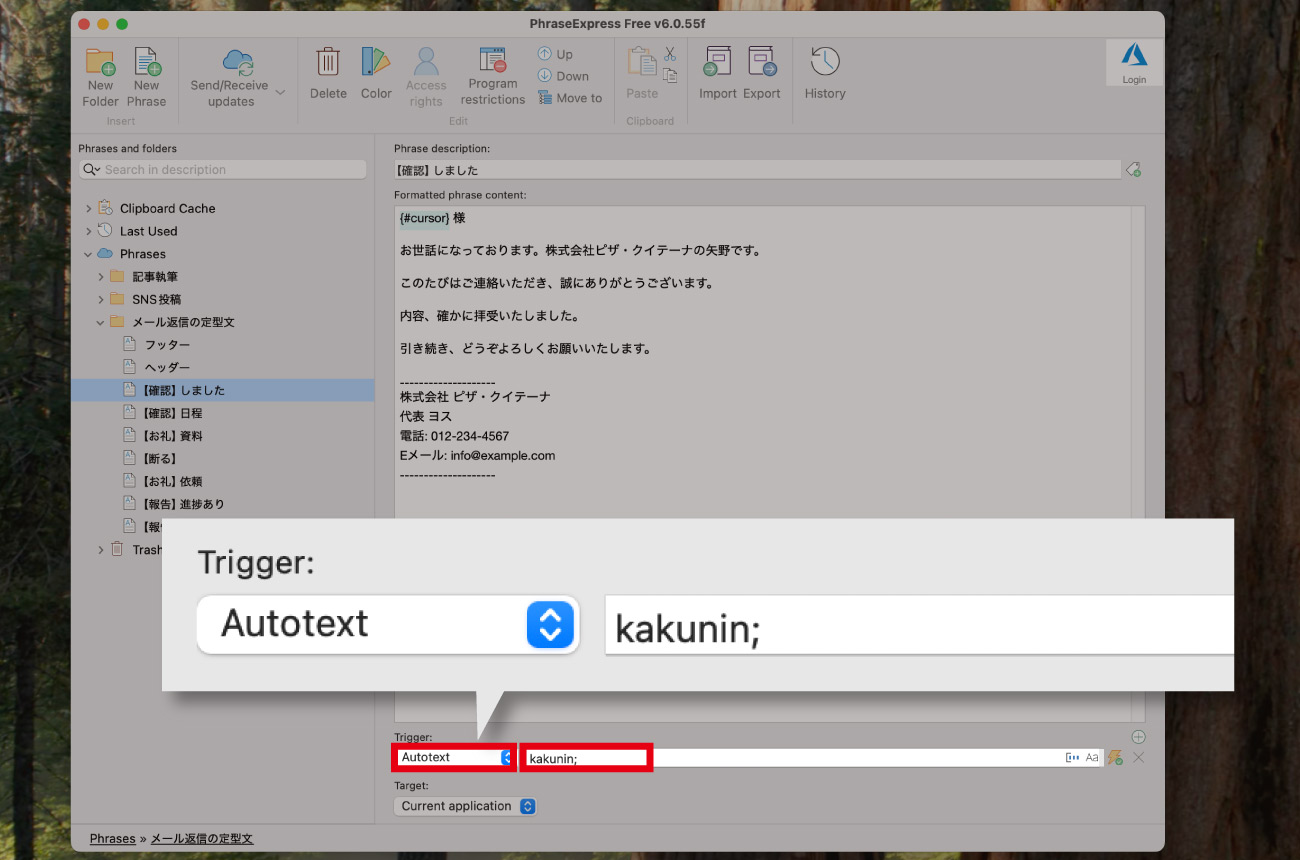1300x860 pixels.
Task: Select the フッター phrase
Action: pos(167,345)
